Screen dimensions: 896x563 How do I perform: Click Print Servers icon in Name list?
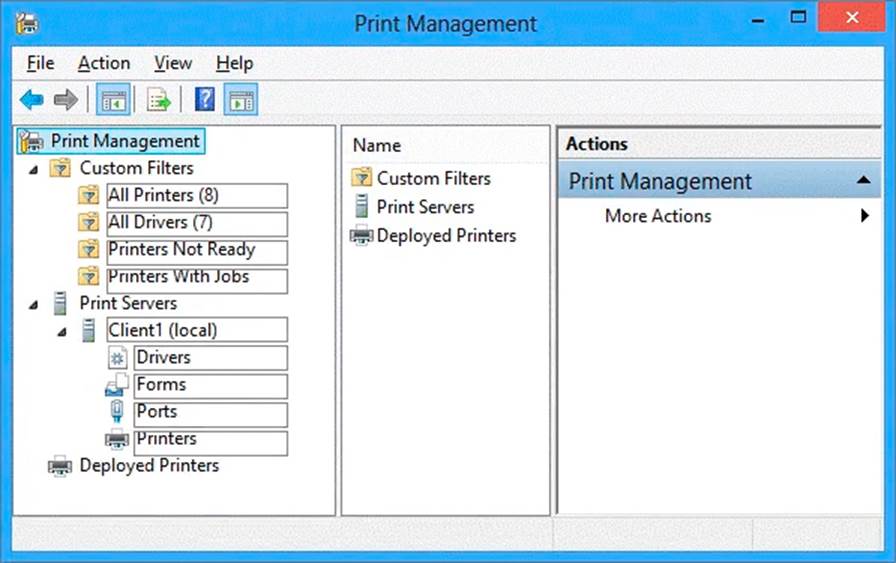(361, 206)
